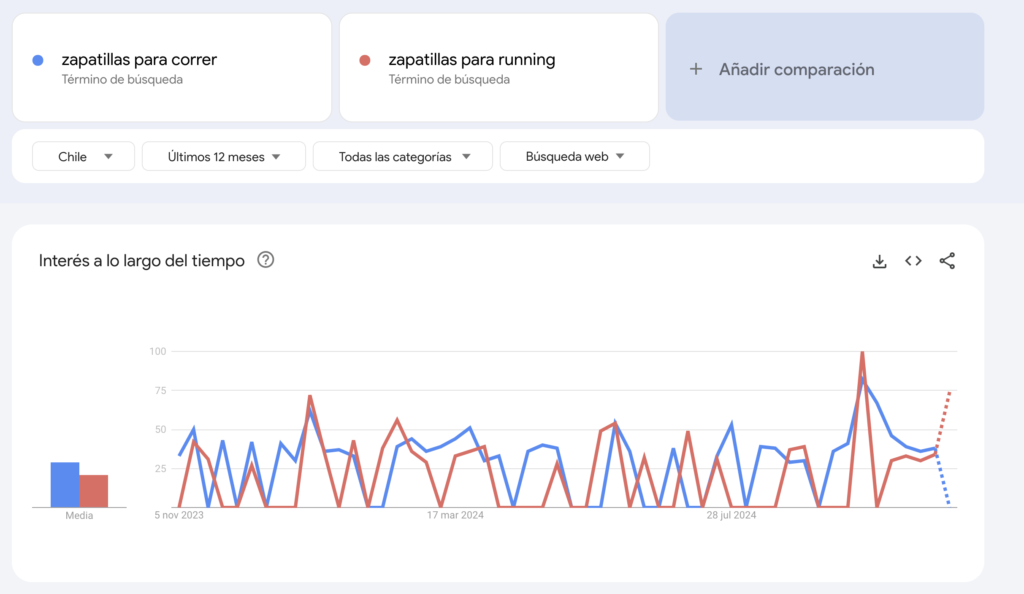The image size is (1024, 594).
Task: Open the Chile country dropdown
Action: click(x=84, y=156)
